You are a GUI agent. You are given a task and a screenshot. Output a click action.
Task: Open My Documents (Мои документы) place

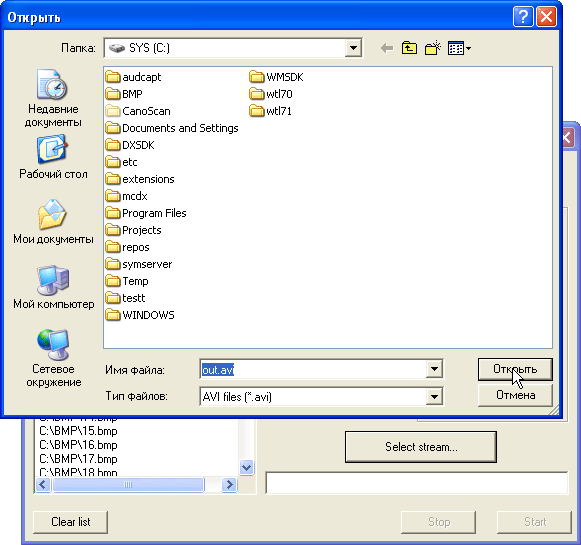[x=53, y=222]
